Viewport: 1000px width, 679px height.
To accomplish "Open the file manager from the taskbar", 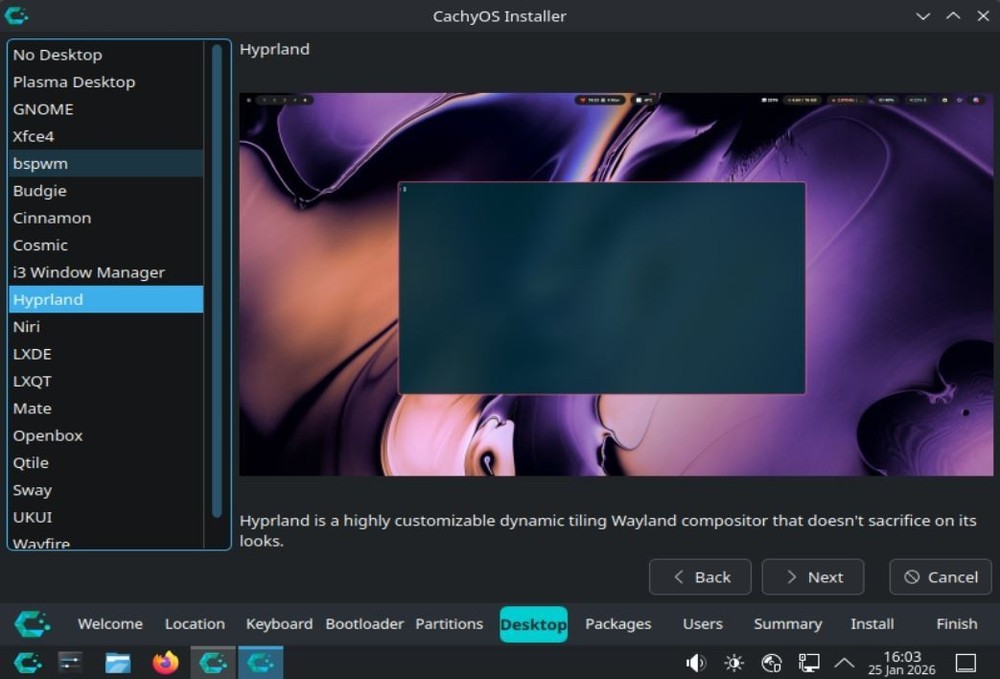I will tap(116, 662).
